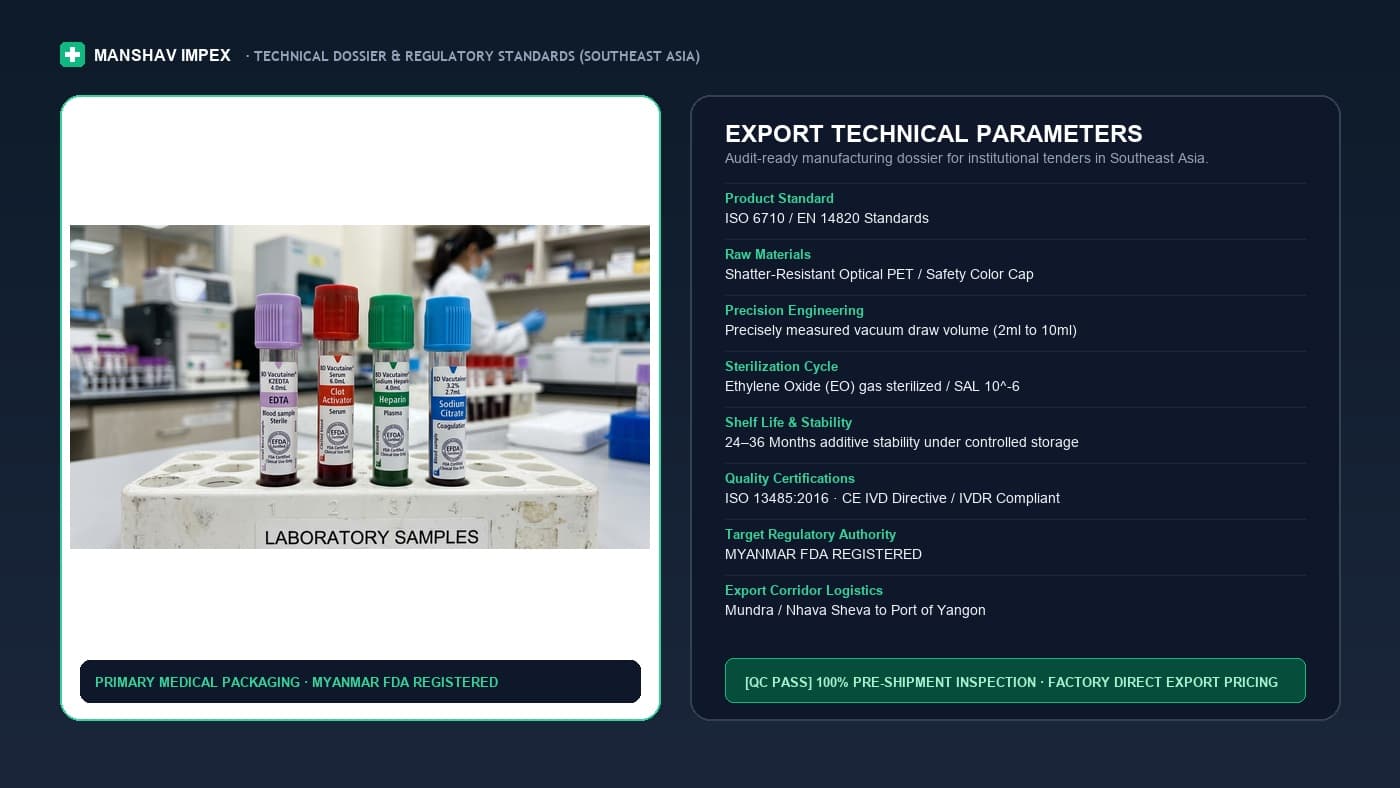Viewport: 1400px width, 788px height.
Task: Click the laboratory samples product photo
Action: coord(360,387)
